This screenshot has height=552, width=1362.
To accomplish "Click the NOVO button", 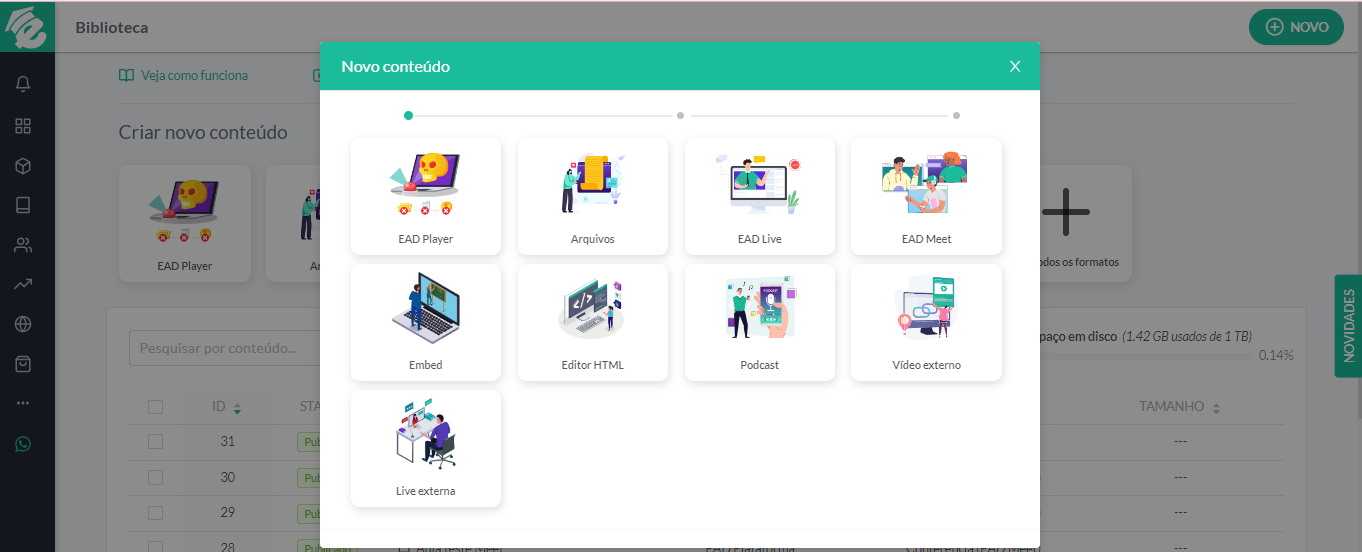I will click(x=1296, y=27).
